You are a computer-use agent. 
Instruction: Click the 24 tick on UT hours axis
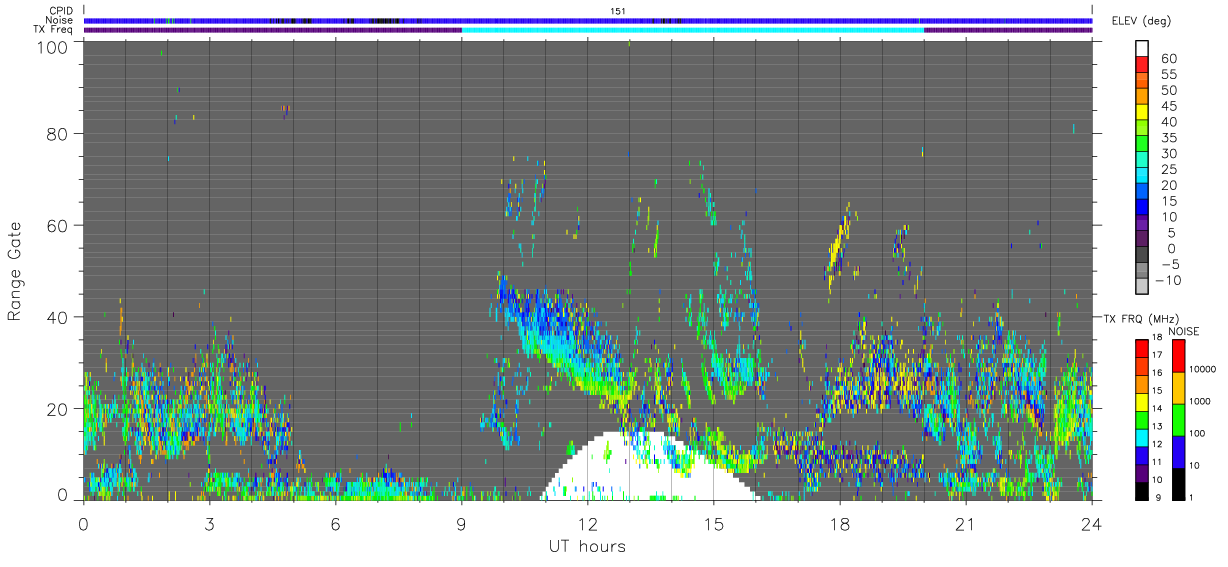click(x=1091, y=524)
